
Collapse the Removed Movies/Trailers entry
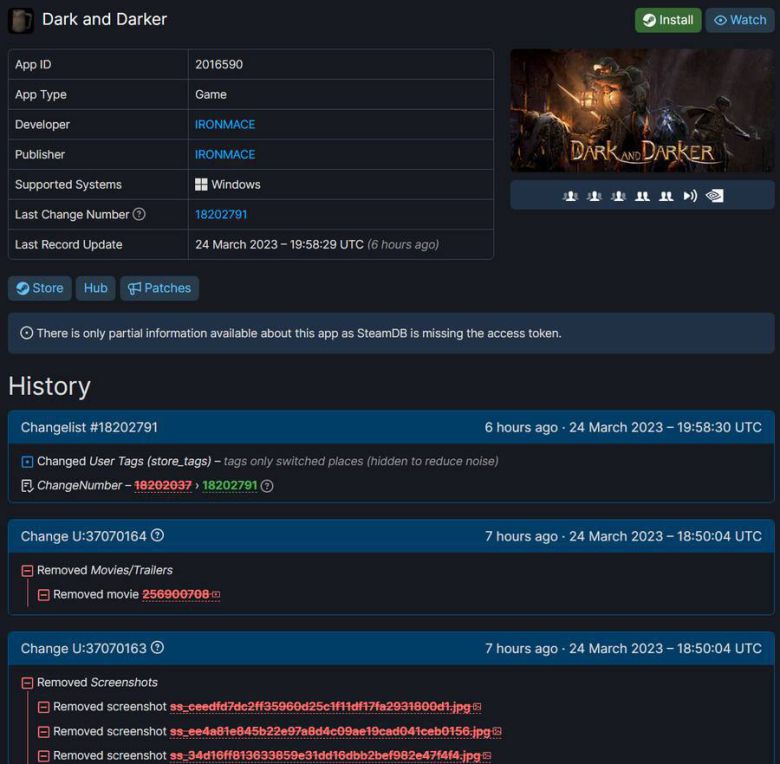pyautogui.click(x=27, y=571)
